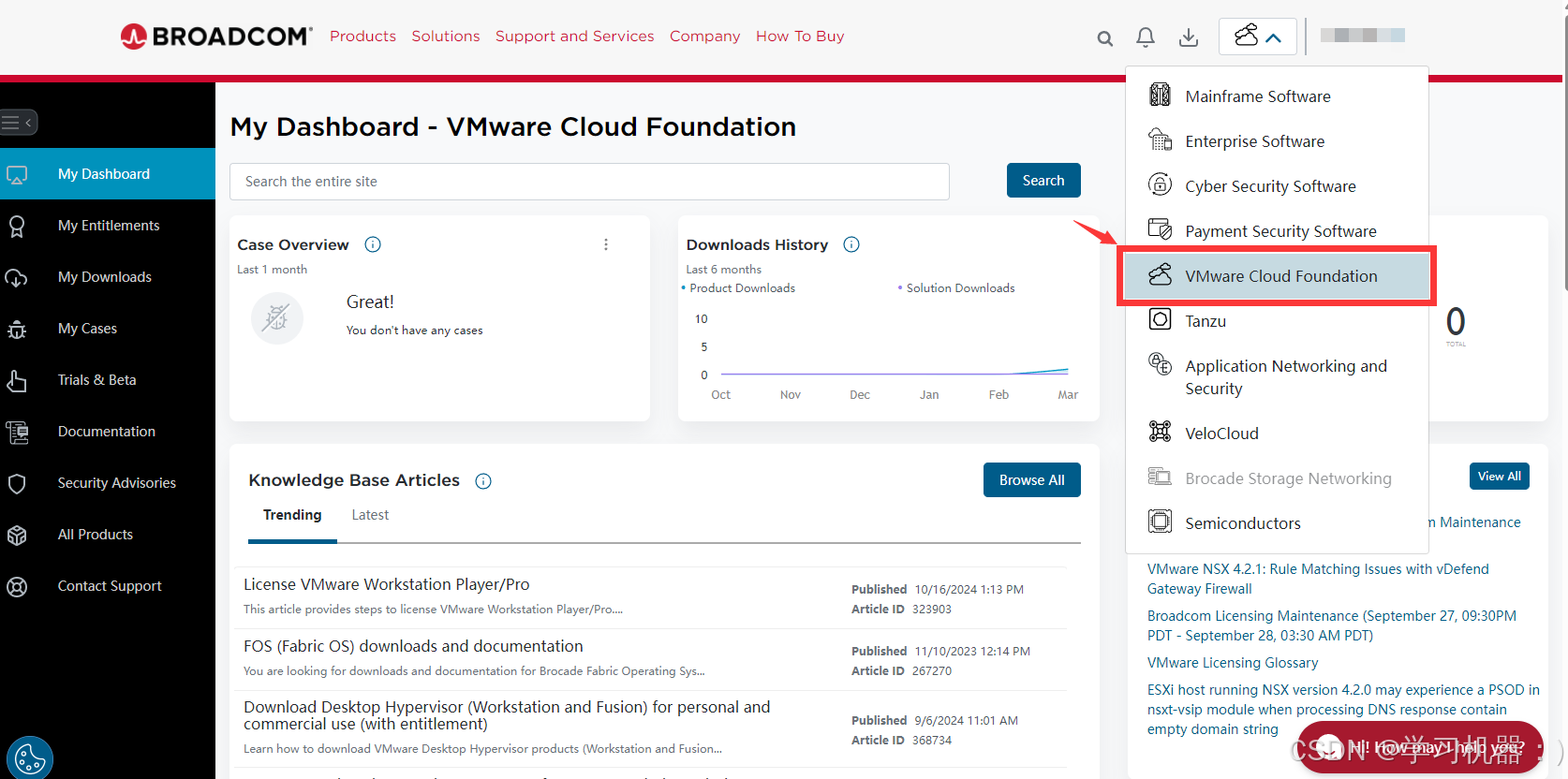Open the header search magnifier icon
Viewport: 1568px width, 779px height.
[1105, 38]
